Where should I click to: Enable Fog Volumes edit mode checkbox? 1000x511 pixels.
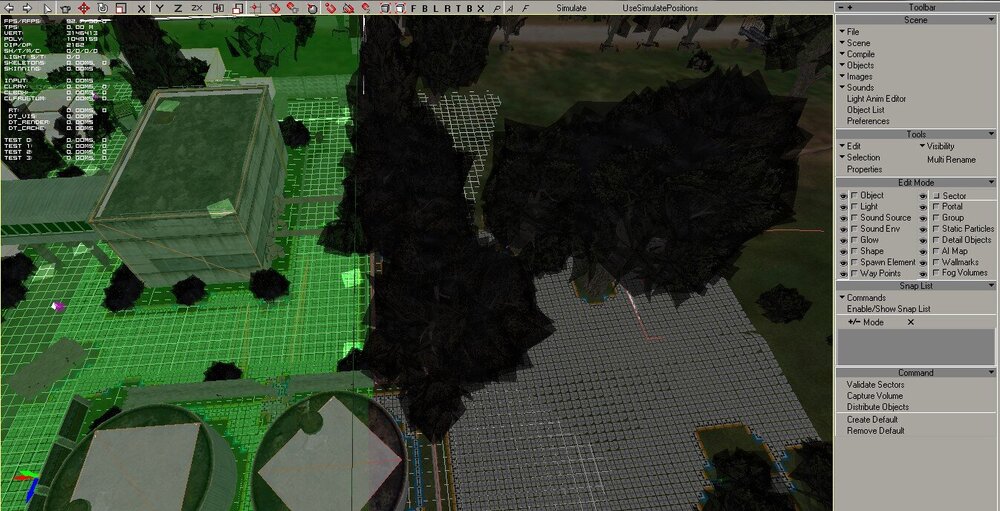pyautogui.click(x=936, y=273)
